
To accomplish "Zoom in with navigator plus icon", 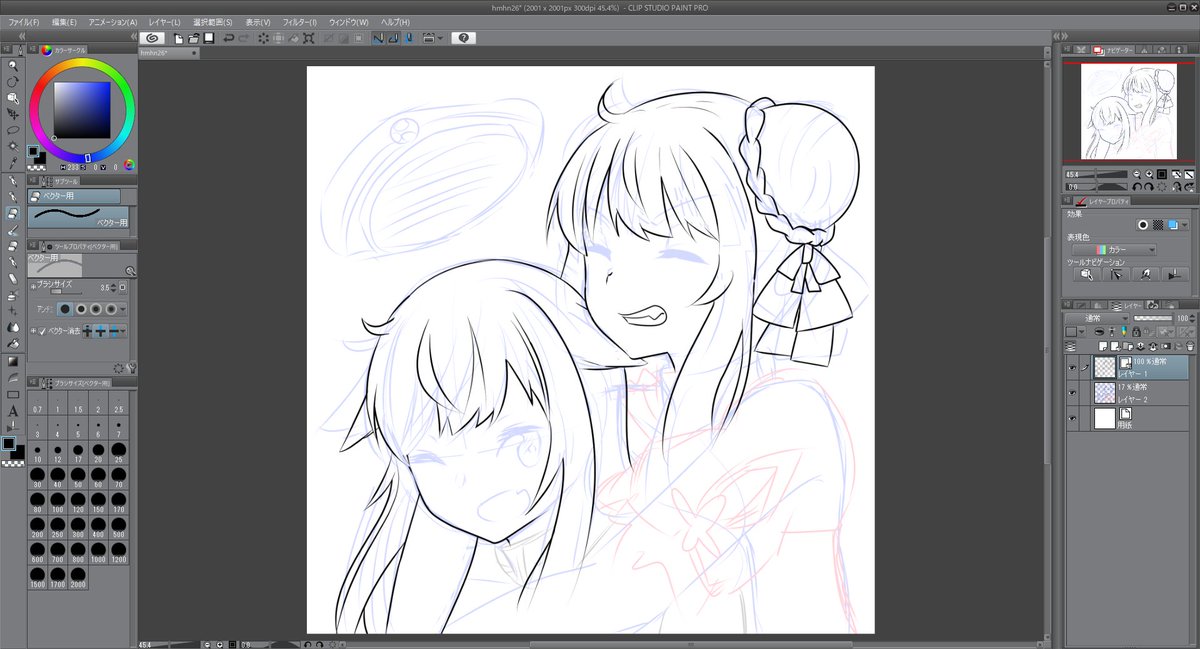I will click(x=1152, y=174).
